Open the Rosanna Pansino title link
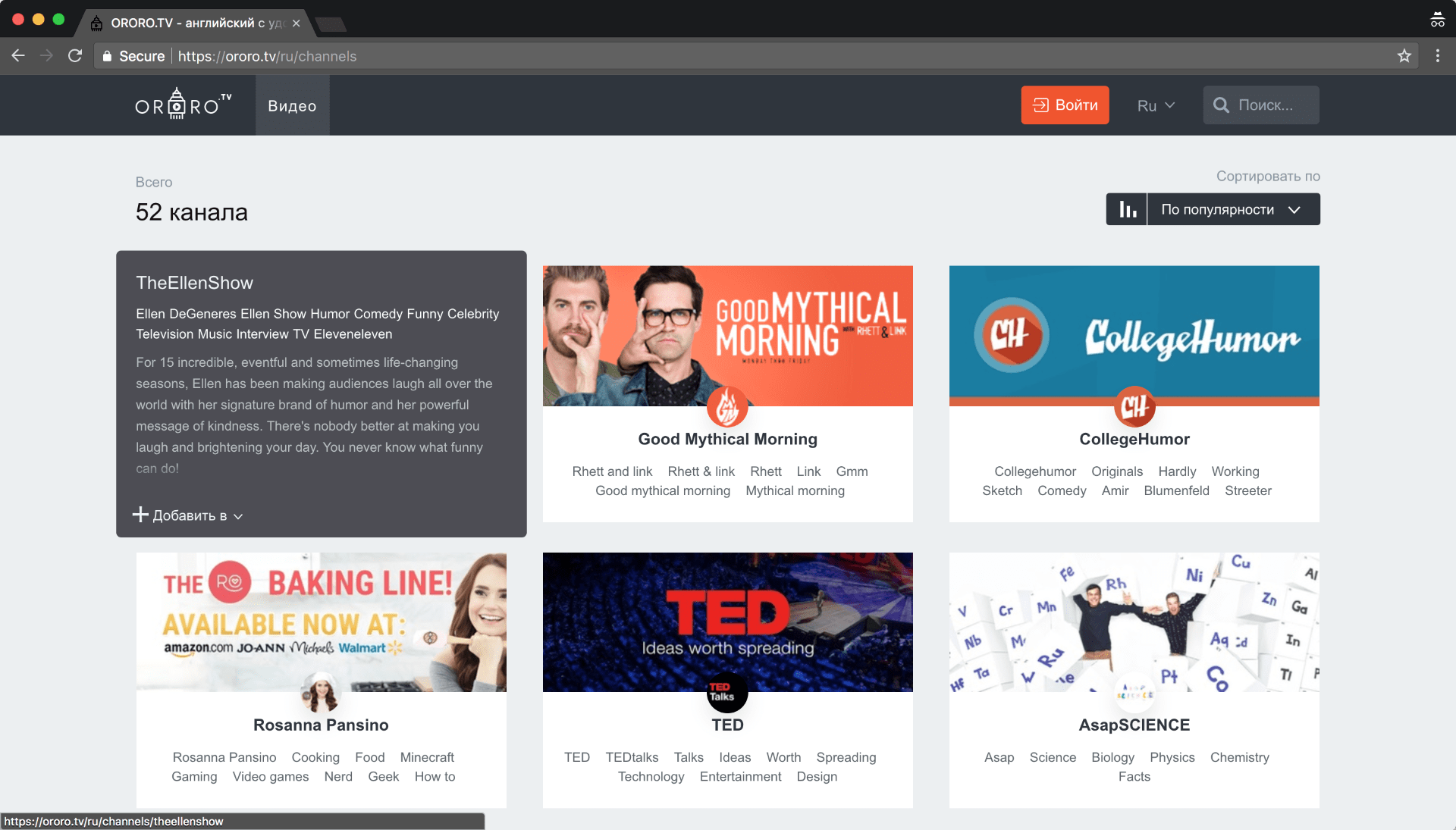Viewport: 1456px width, 830px height. 321,725
